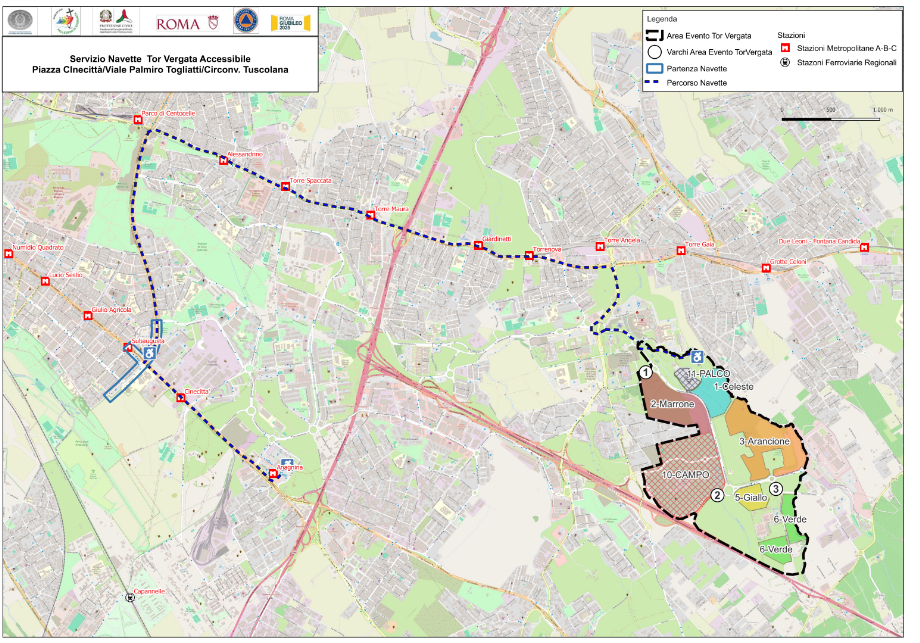
Task: Click gate marker number 2 near 10-CAMPO
Action: [x=717, y=494]
